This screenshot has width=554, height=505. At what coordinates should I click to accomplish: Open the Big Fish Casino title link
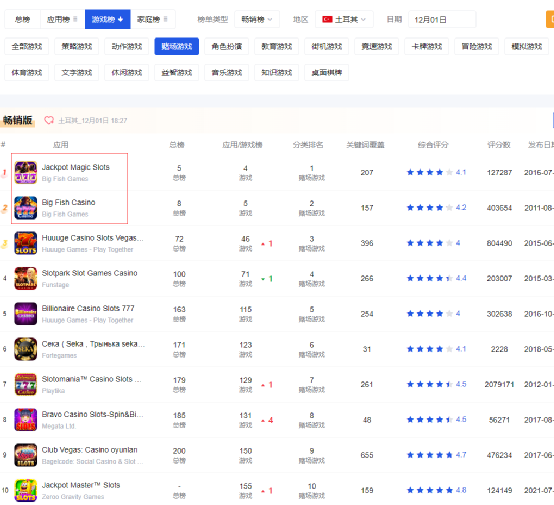click(69, 202)
